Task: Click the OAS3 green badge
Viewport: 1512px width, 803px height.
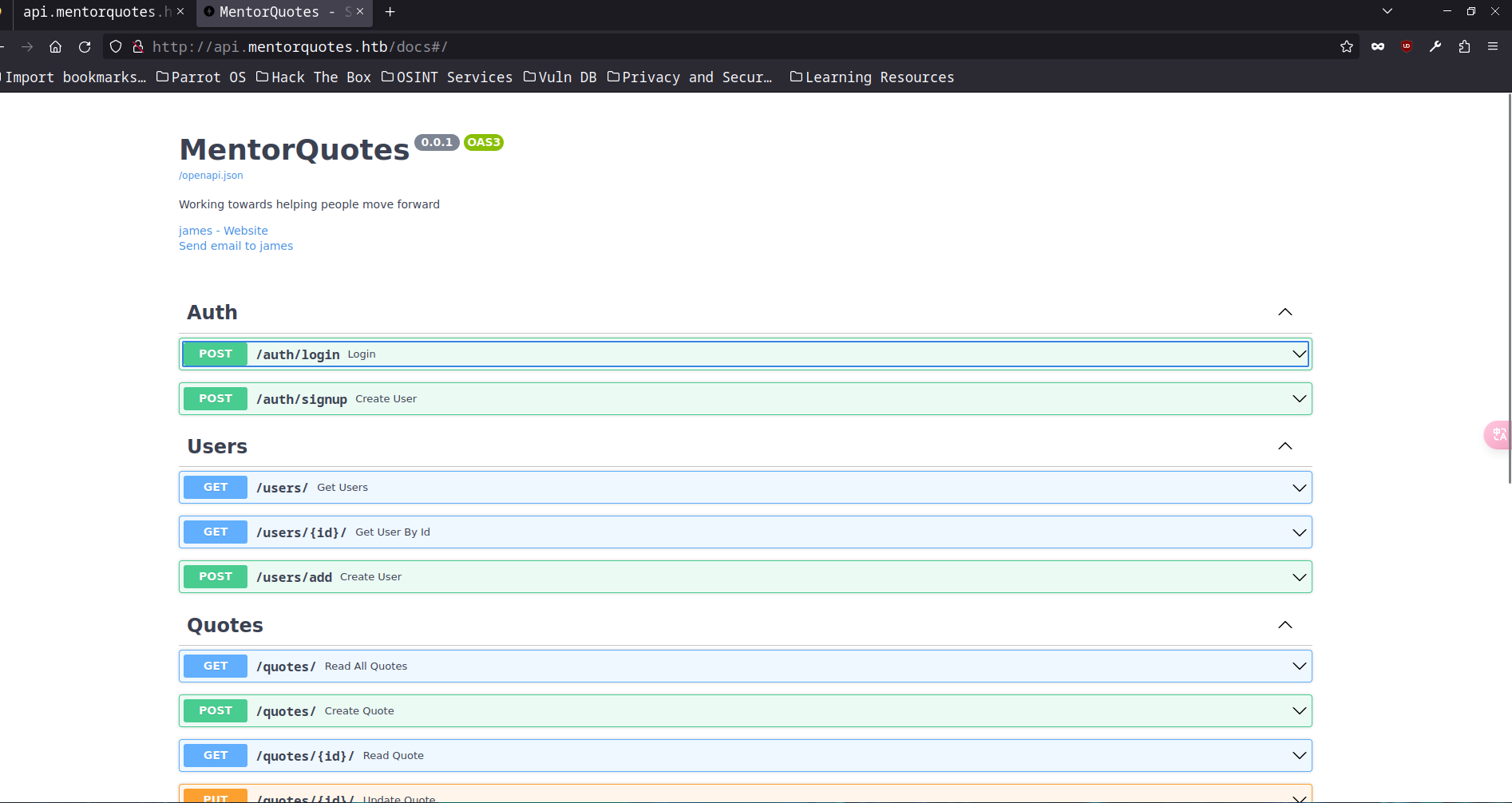Action: pos(484,142)
